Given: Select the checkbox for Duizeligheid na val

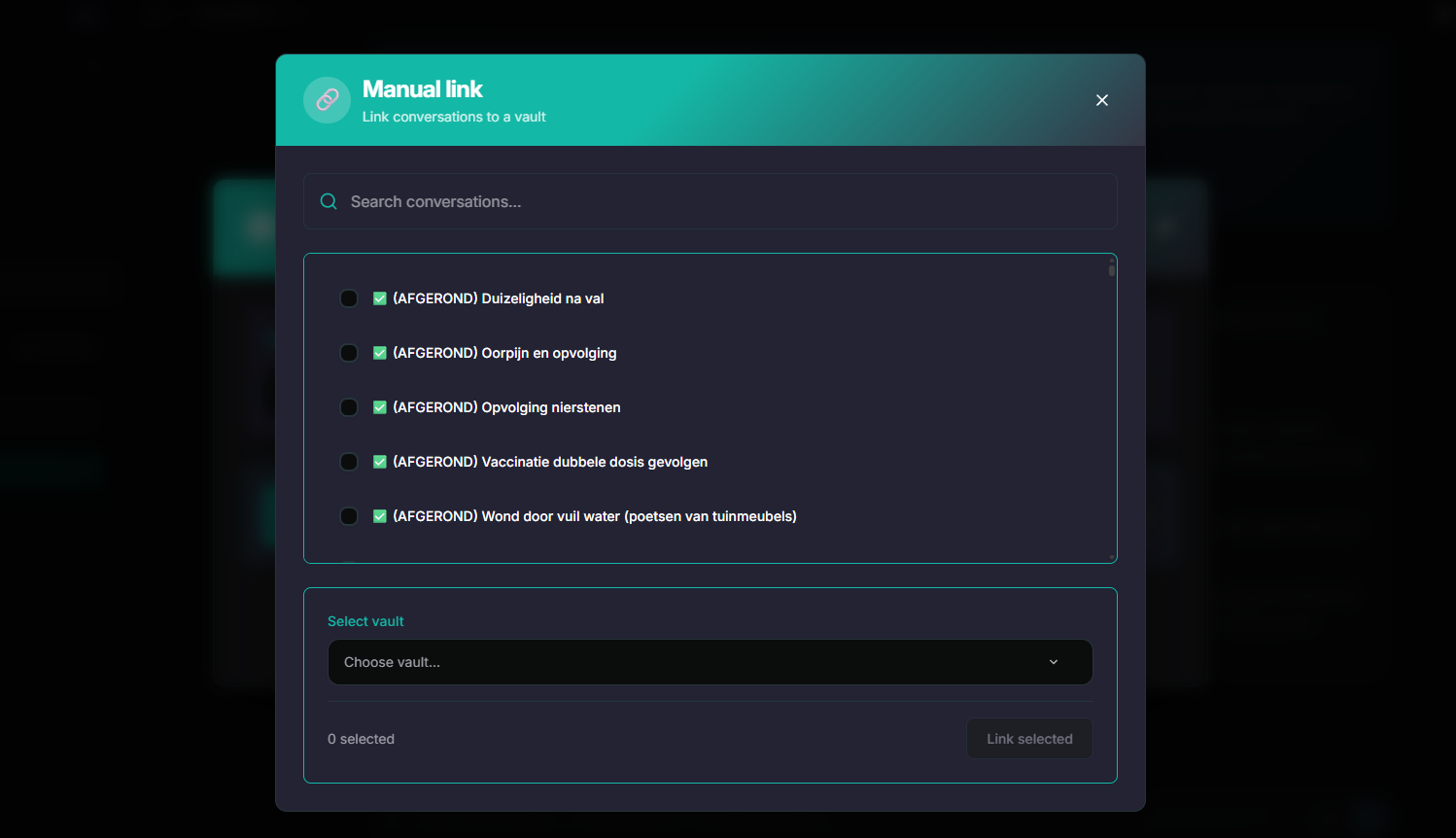Looking at the screenshot, I should pos(349,298).
